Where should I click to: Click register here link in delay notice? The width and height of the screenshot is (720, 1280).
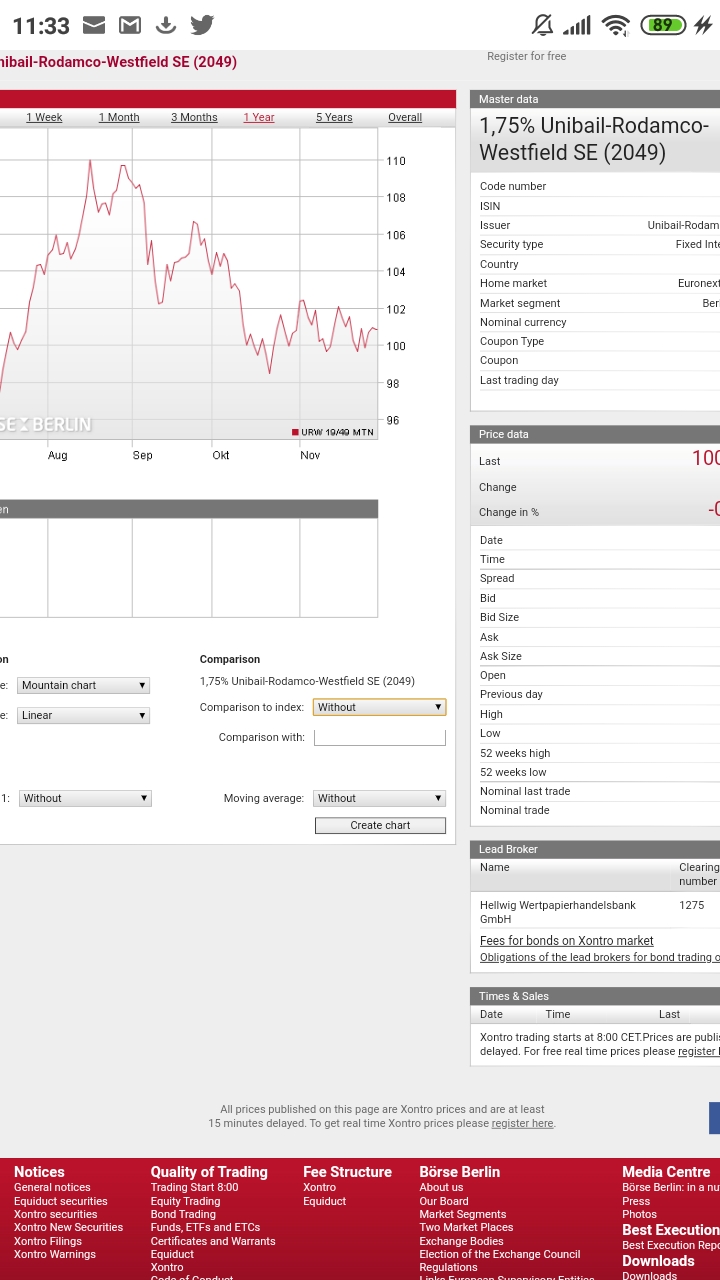coord(522,1123)
